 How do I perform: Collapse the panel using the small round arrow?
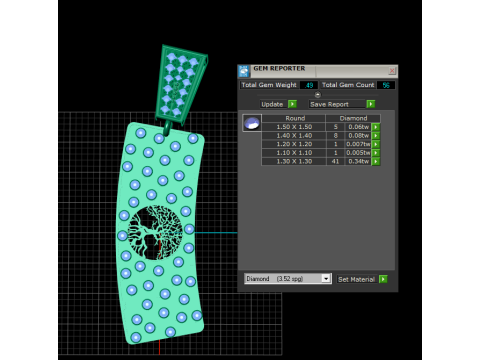coord(318,95)
